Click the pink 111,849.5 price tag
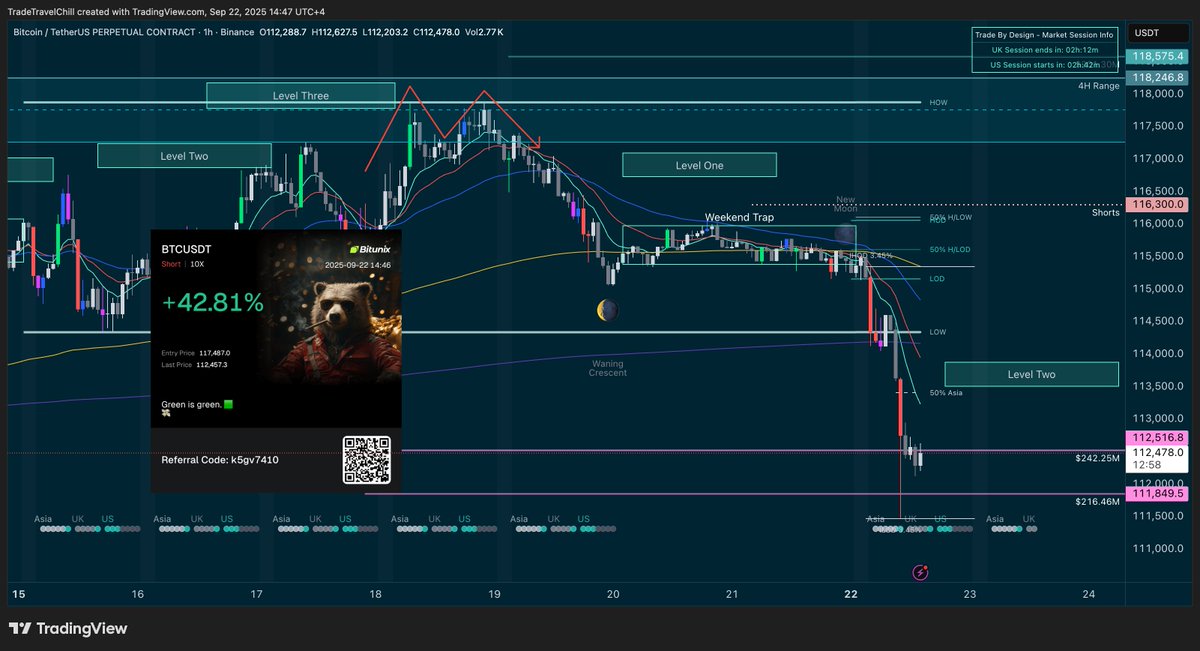The height and width of the screenshot is (651, 1200). click(1159, 494)
